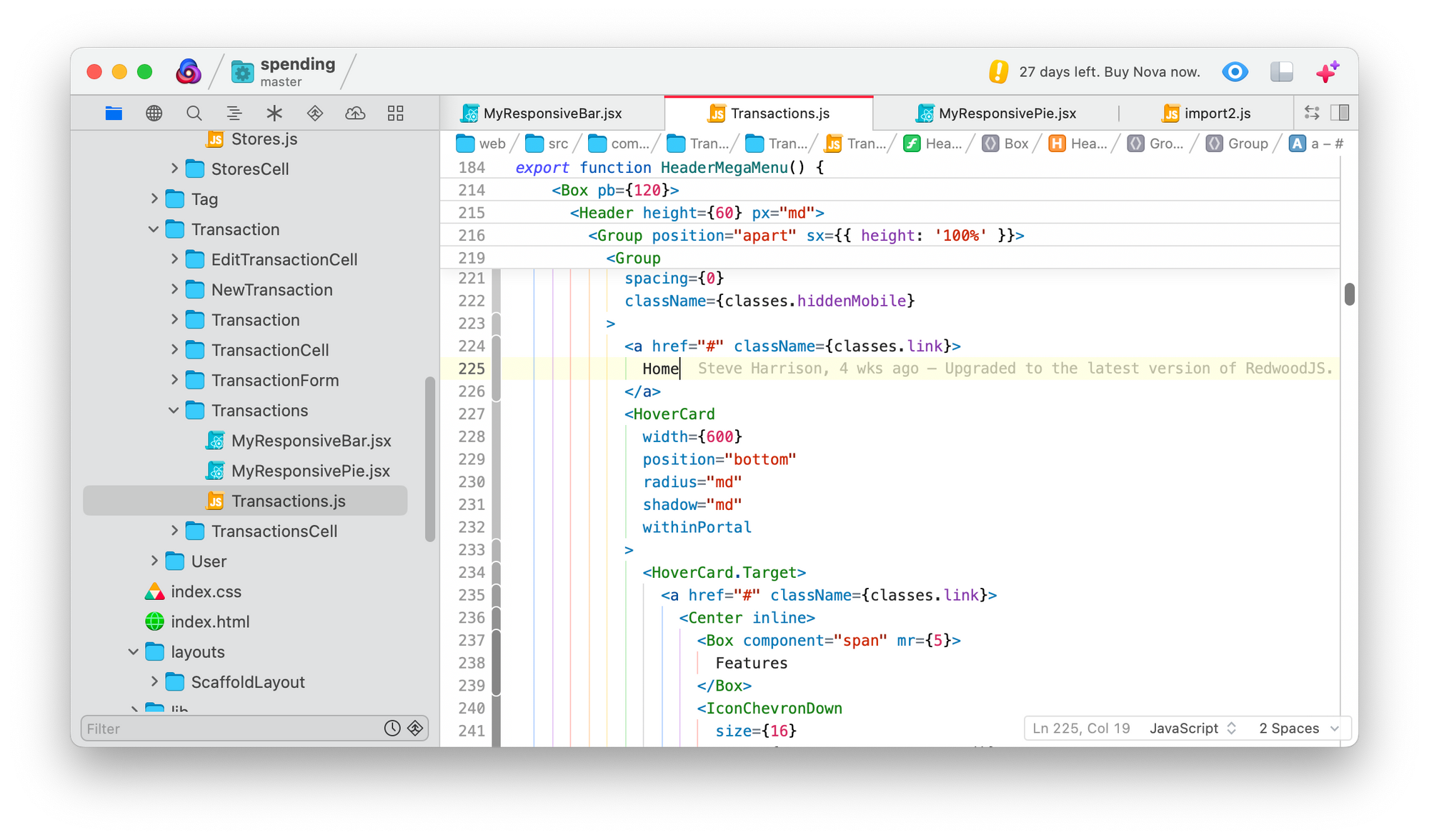Toggle the split editor pane icon
This screenshot has height=840, width=1429.
[x=1340, y=113]
